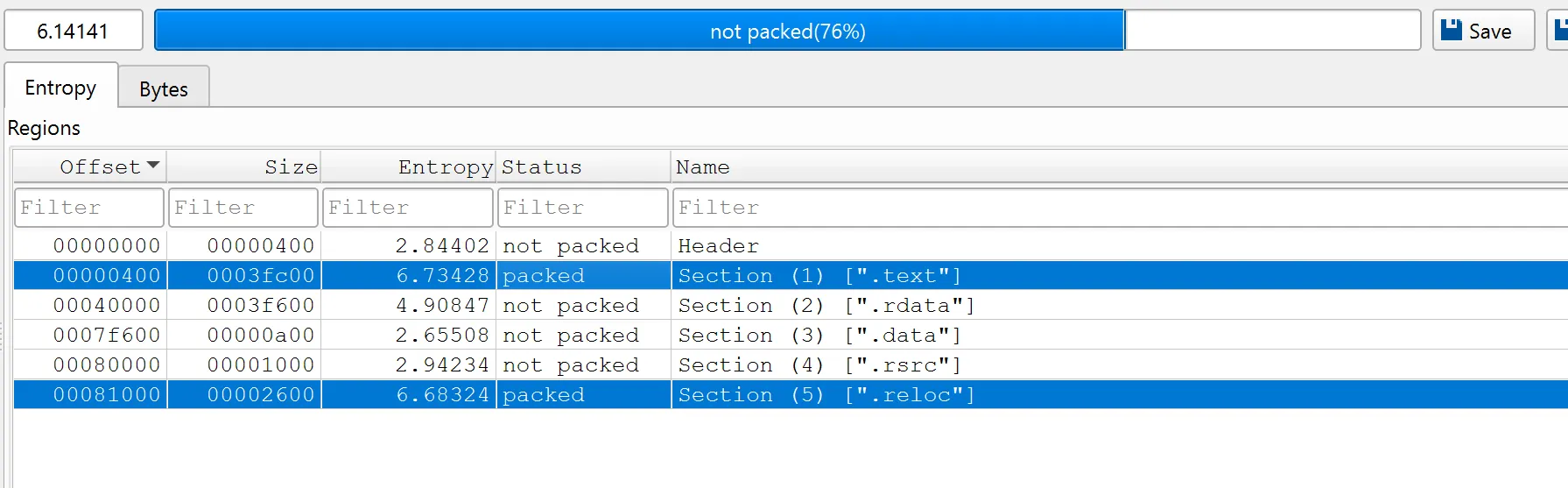Click the Offset column sort arrow
Image resolution: width=1568 pixels, height=488 pixels.
(153, 165)
